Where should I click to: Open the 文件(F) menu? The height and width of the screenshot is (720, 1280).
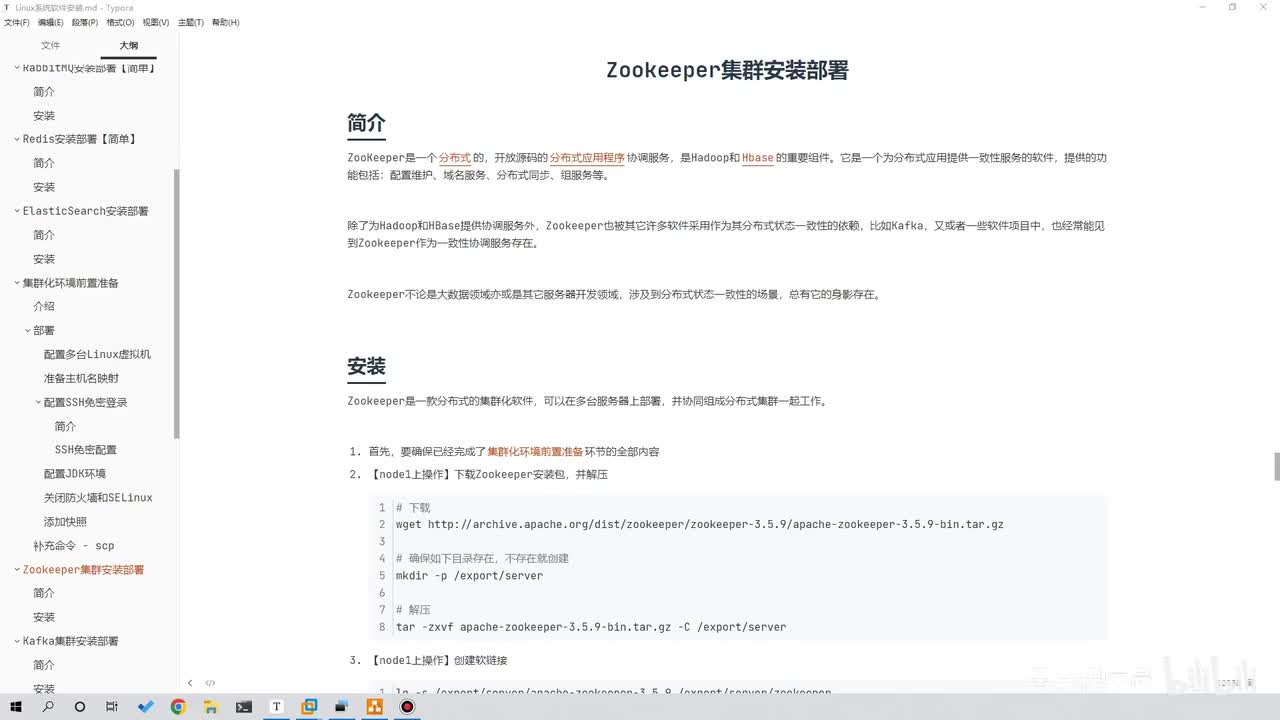pos(17,22)
